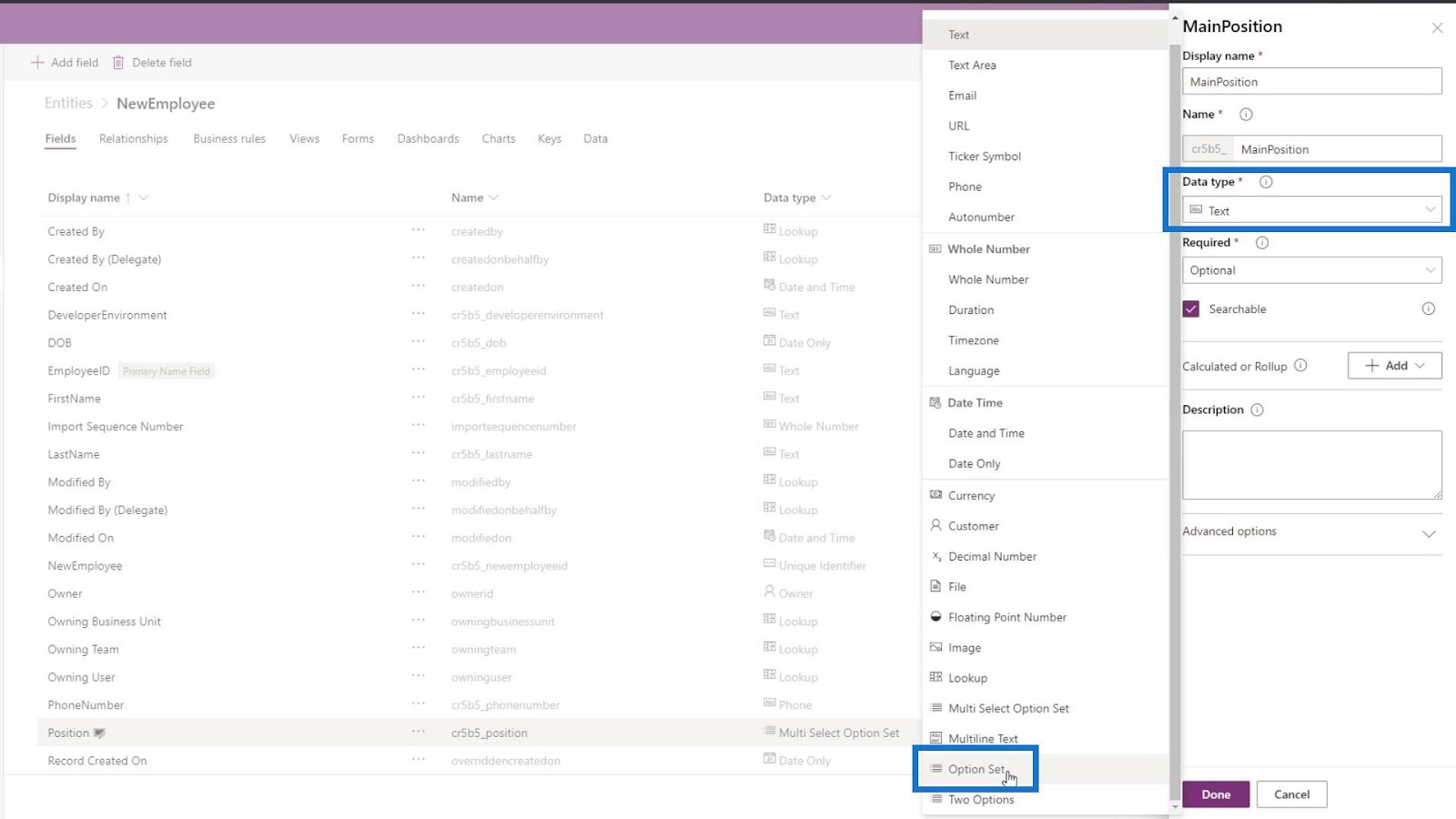Select Lookup data type option
This screenshot has width=1456, height=819.
coord(1045,678)
